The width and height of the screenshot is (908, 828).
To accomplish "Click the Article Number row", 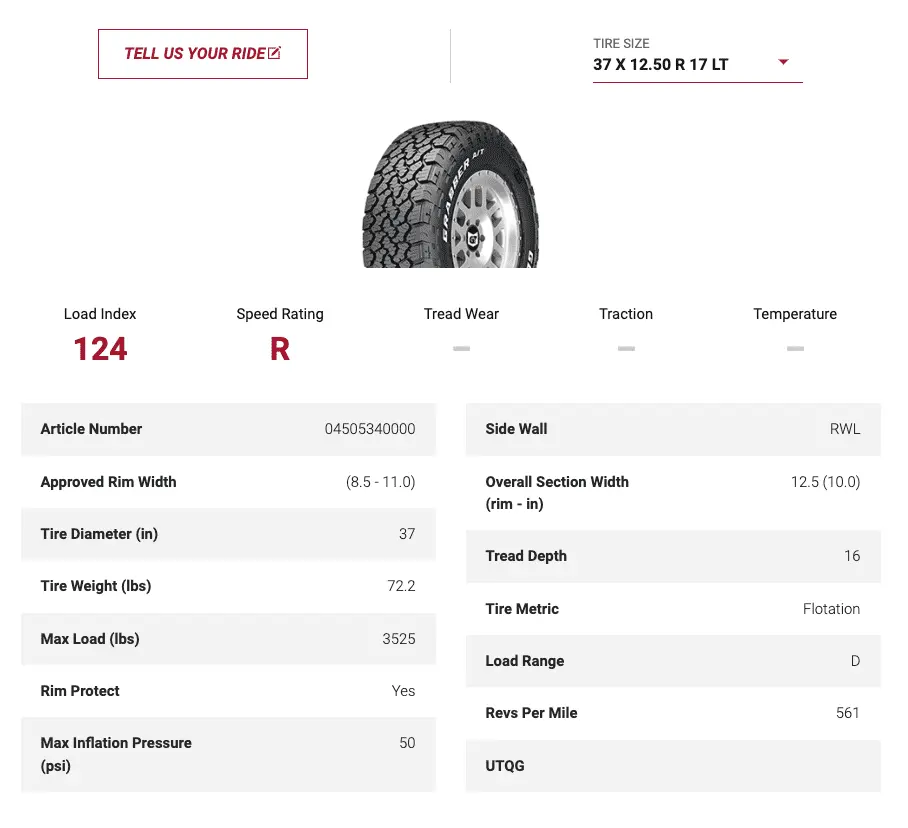I will pos(228,429).
